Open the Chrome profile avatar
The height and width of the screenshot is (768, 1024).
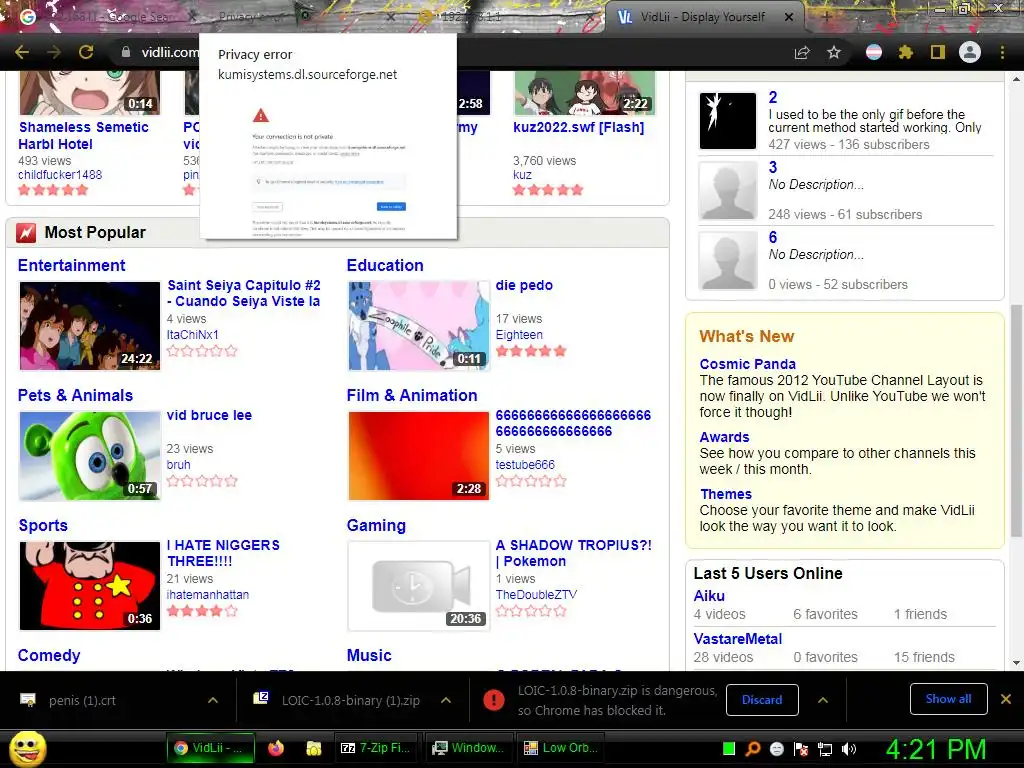(x=970, y=52)
